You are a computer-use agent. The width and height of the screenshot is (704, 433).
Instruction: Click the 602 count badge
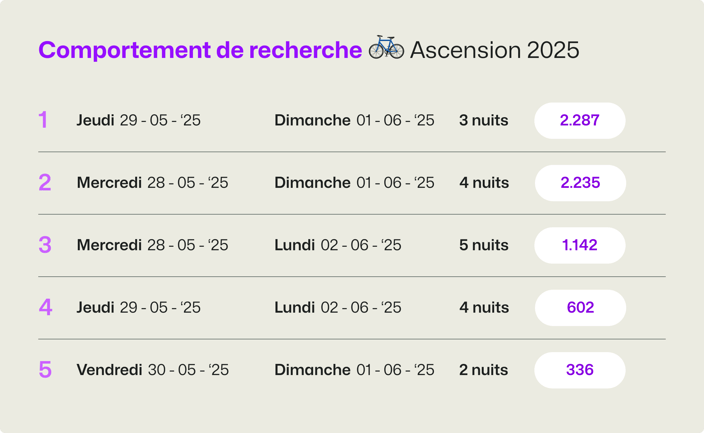[580, 308]
